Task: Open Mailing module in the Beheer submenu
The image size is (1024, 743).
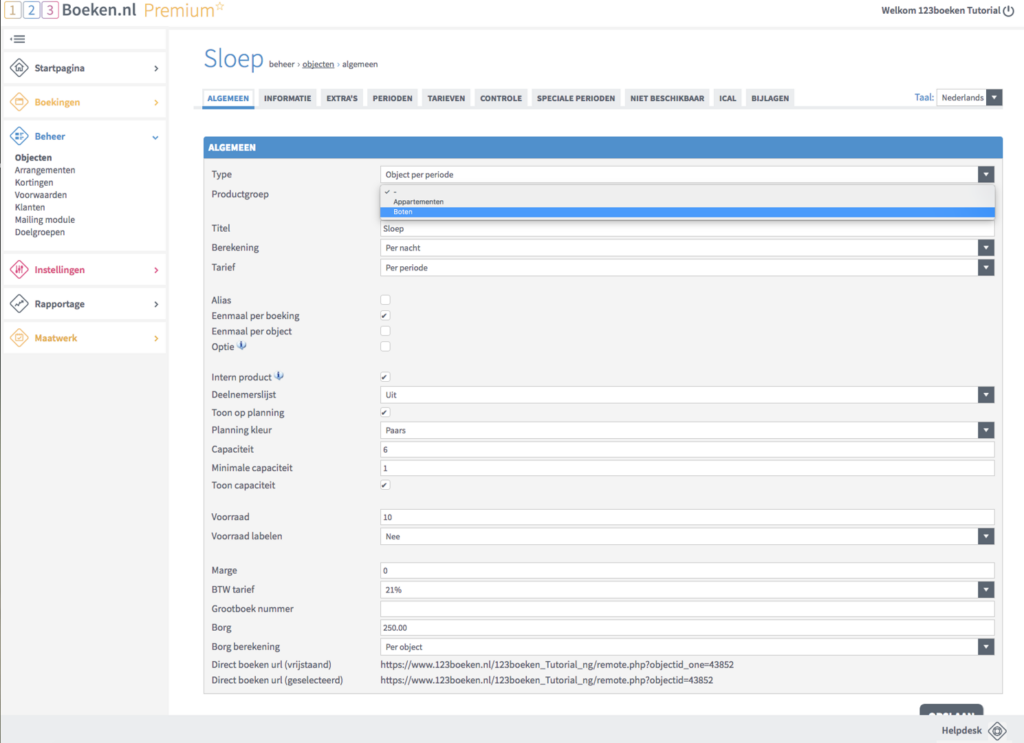Action: [x=45, y=219]
